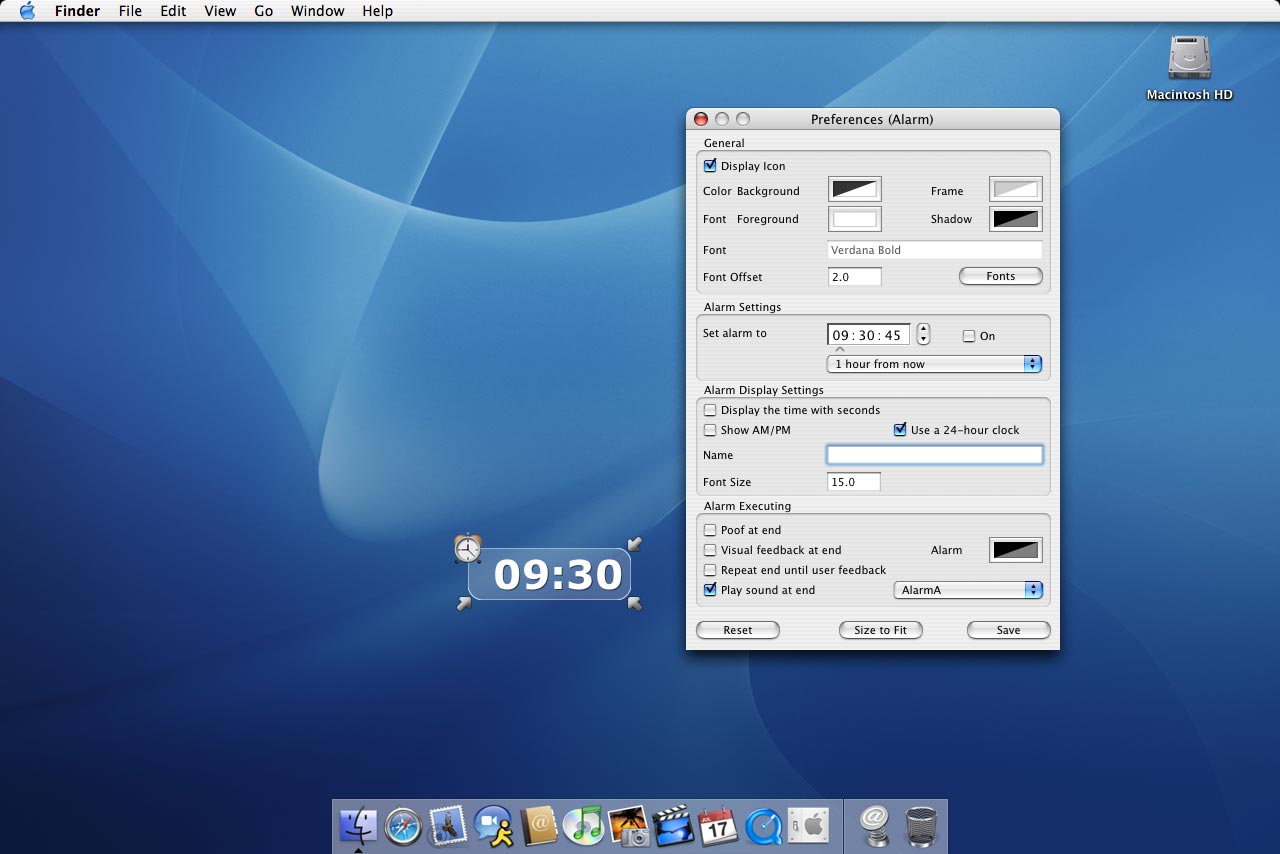Open the View menu
Image resolution: width=1280 pixels, height=854 pixels.
220,11
